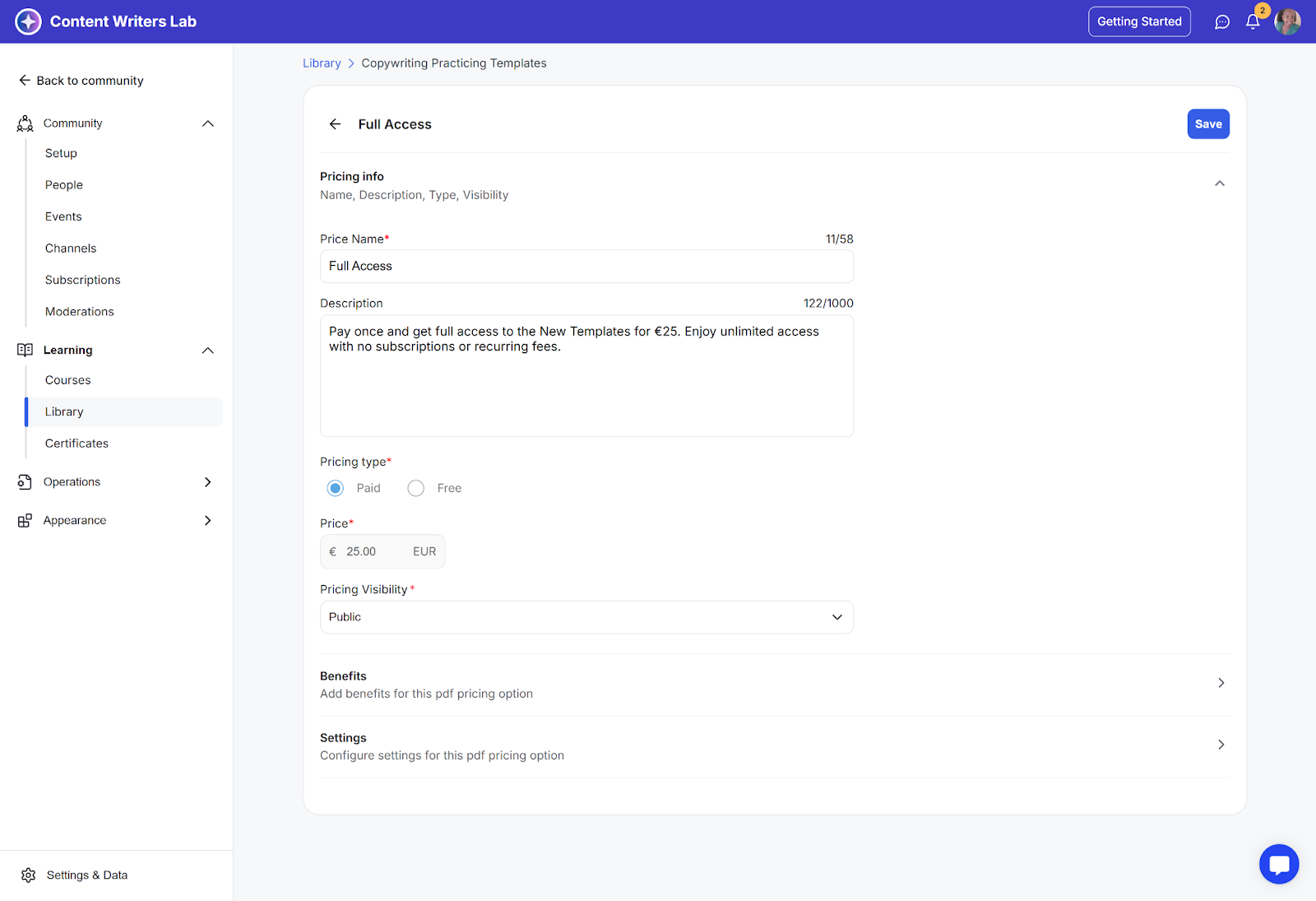This screenshot has width=1316, height=901.
Task: Click into the Price Name field
Action: point(586,267)
